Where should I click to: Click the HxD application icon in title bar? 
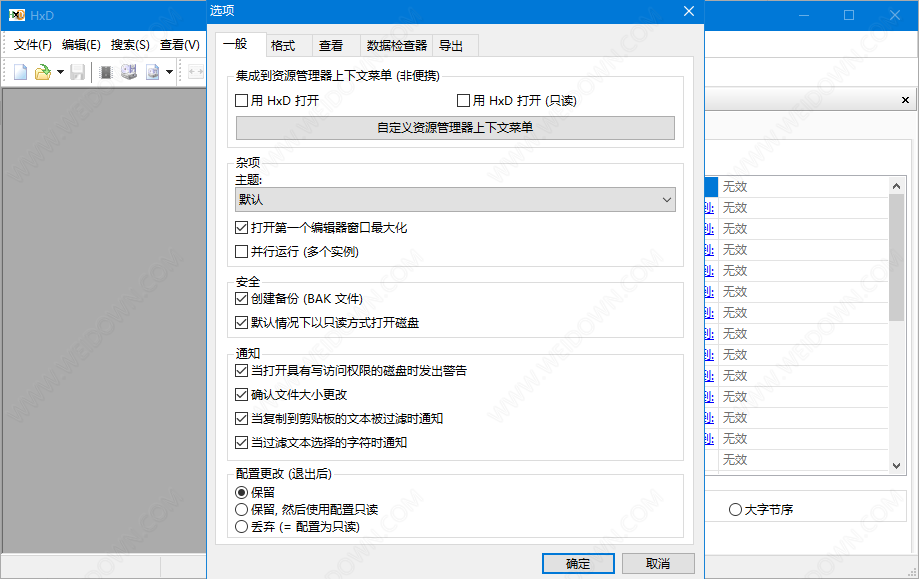[16, 15]
